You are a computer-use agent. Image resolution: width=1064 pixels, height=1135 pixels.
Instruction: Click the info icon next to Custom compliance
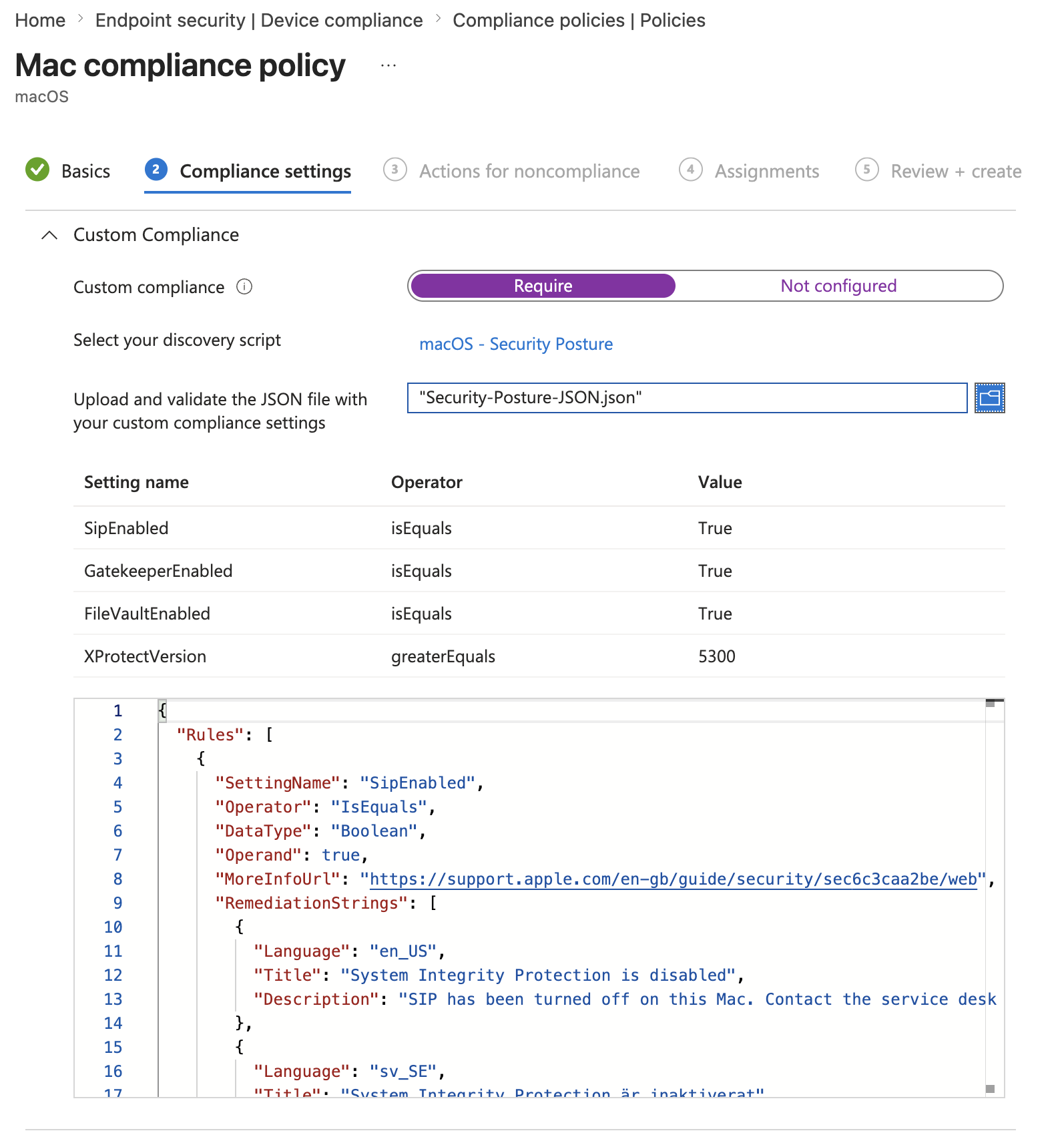coord(244,287)
